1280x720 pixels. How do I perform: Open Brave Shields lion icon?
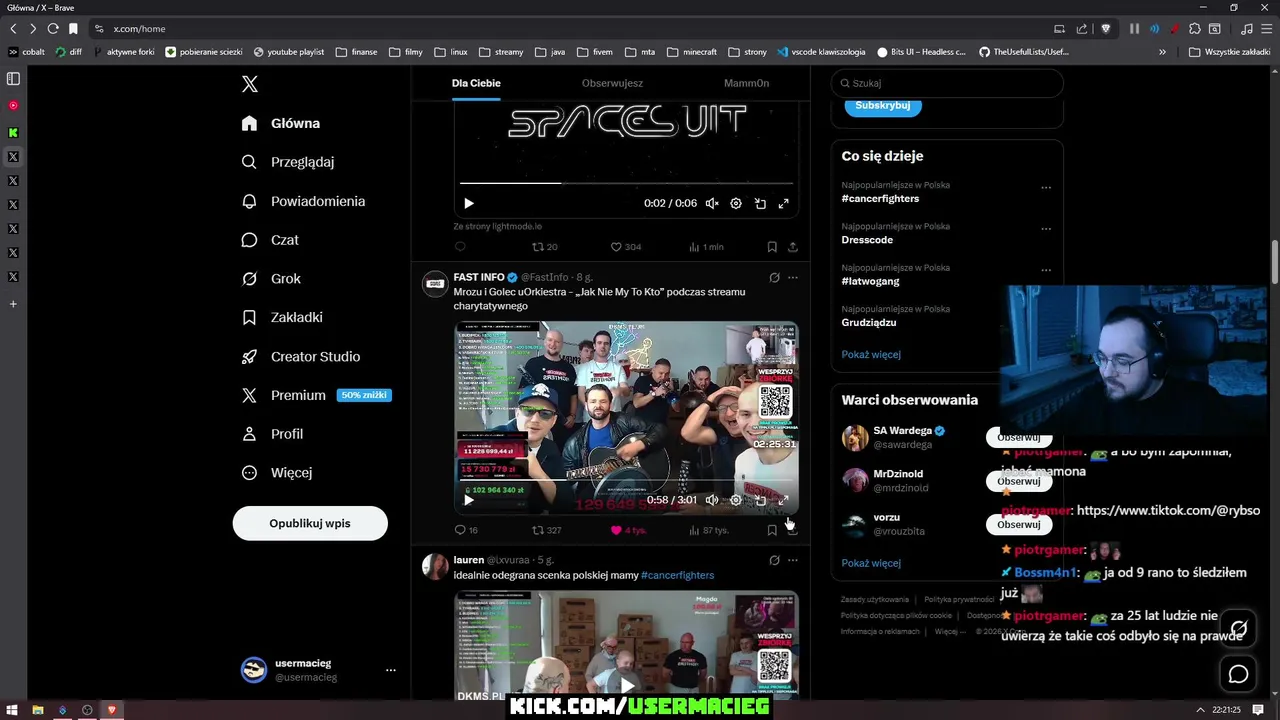click(x=1105, y=29)
